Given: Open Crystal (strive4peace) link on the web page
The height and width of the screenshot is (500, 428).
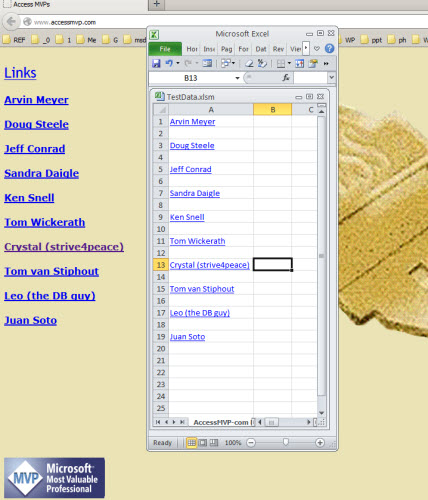Looking at the screenshot, I should click(64, 247).
